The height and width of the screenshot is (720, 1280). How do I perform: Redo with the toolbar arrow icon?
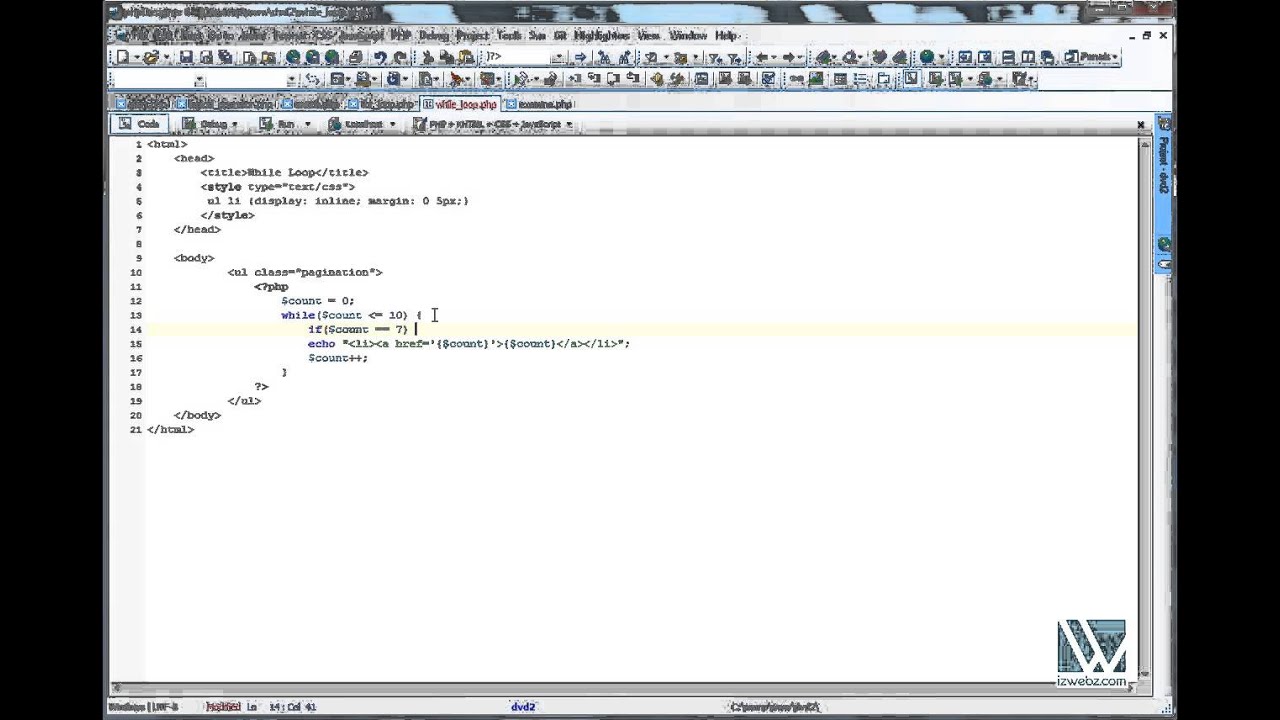click(400, 57)
